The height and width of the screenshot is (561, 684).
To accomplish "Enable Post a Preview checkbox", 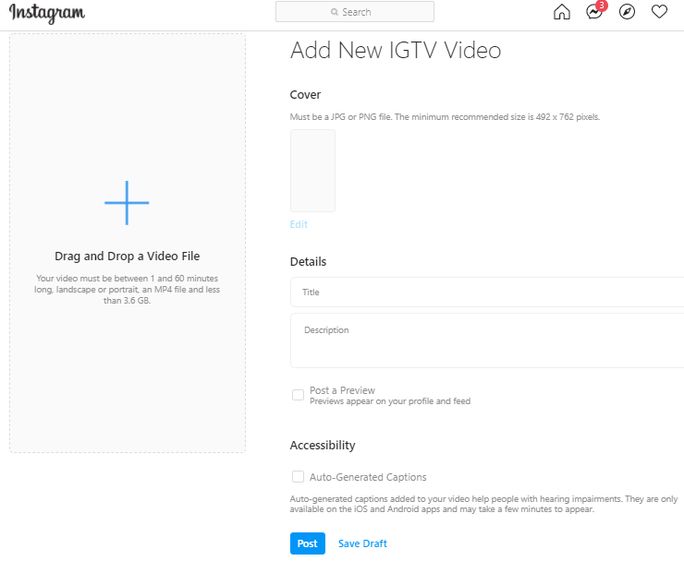I will [x=298, y=395].
